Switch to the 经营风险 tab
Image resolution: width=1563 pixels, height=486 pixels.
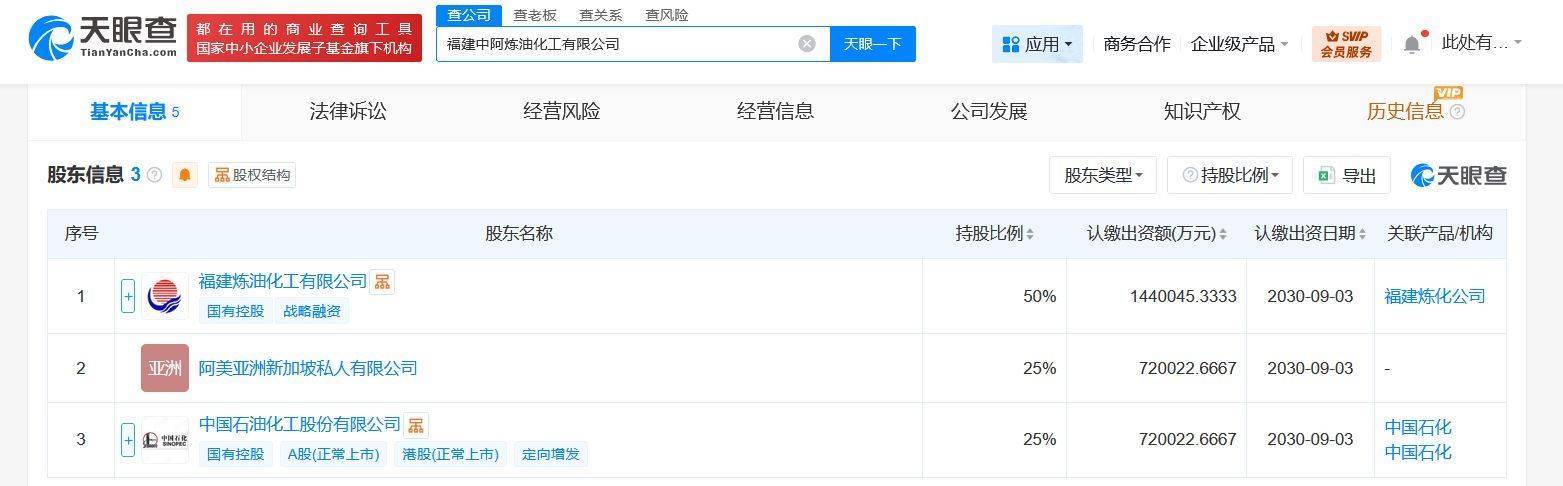562,112
